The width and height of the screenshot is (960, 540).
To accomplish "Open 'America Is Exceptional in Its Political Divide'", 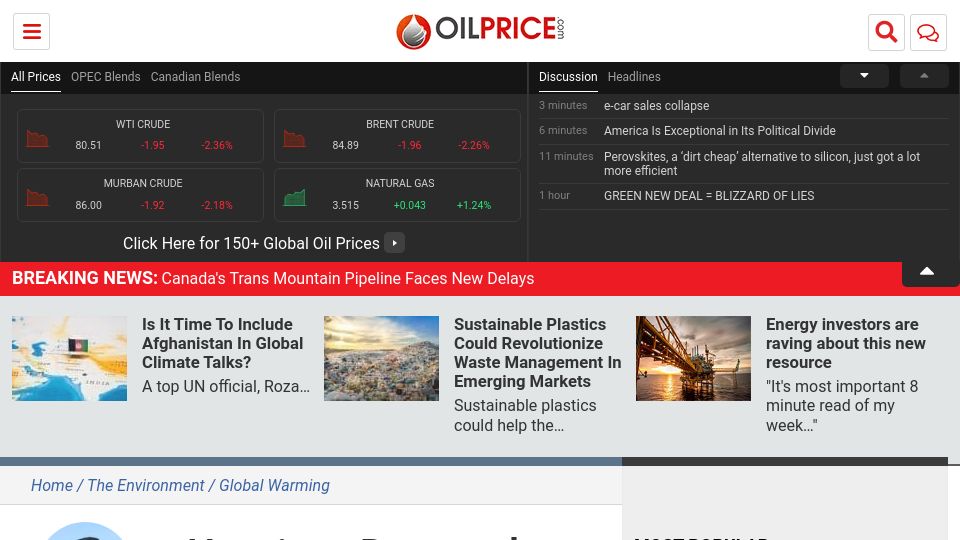I will tap(719, 131).
